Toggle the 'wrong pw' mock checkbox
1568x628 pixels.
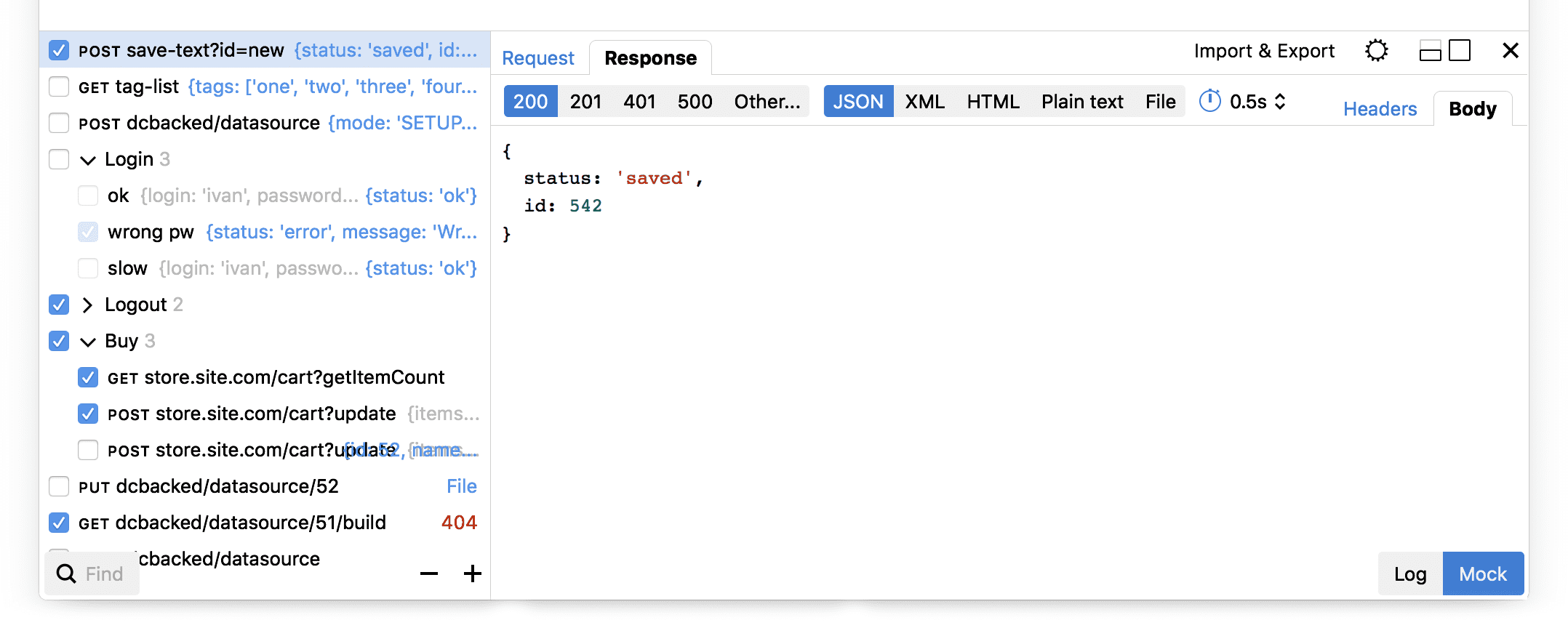point(88,232)
